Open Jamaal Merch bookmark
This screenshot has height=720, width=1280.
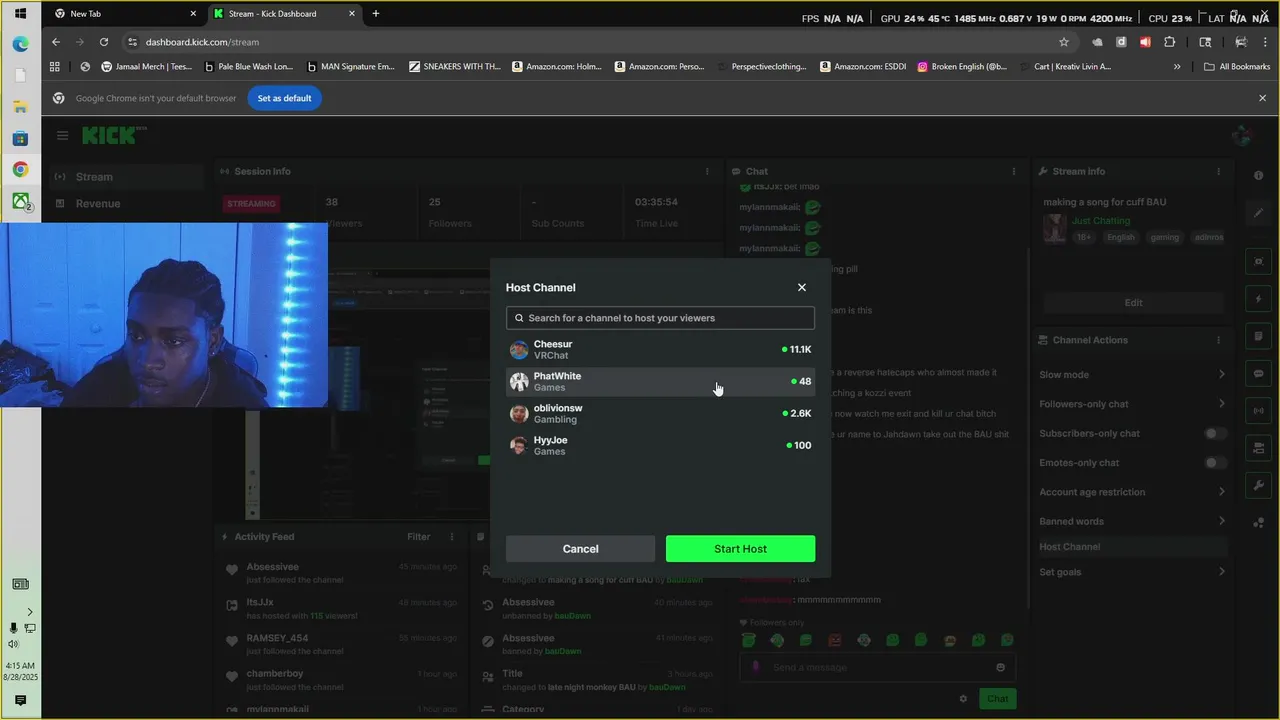click(x=147, y=67)
